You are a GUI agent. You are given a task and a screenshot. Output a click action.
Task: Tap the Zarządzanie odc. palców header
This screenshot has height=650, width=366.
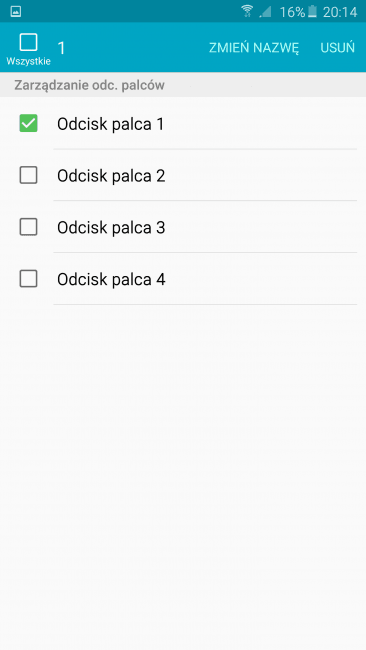(90, 85)
